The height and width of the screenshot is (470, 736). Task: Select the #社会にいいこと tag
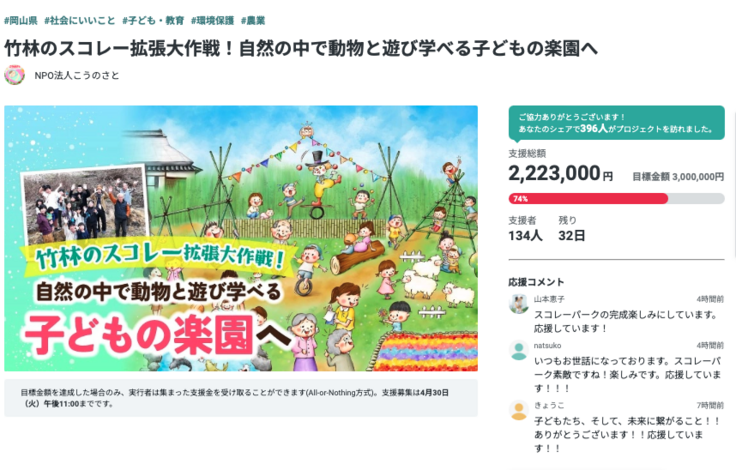point(79,20)
